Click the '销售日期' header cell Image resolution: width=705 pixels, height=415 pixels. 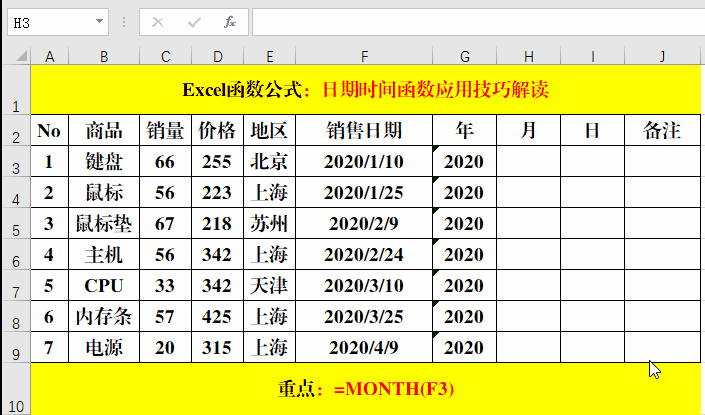pyautogui.click(x=364, y=130)
